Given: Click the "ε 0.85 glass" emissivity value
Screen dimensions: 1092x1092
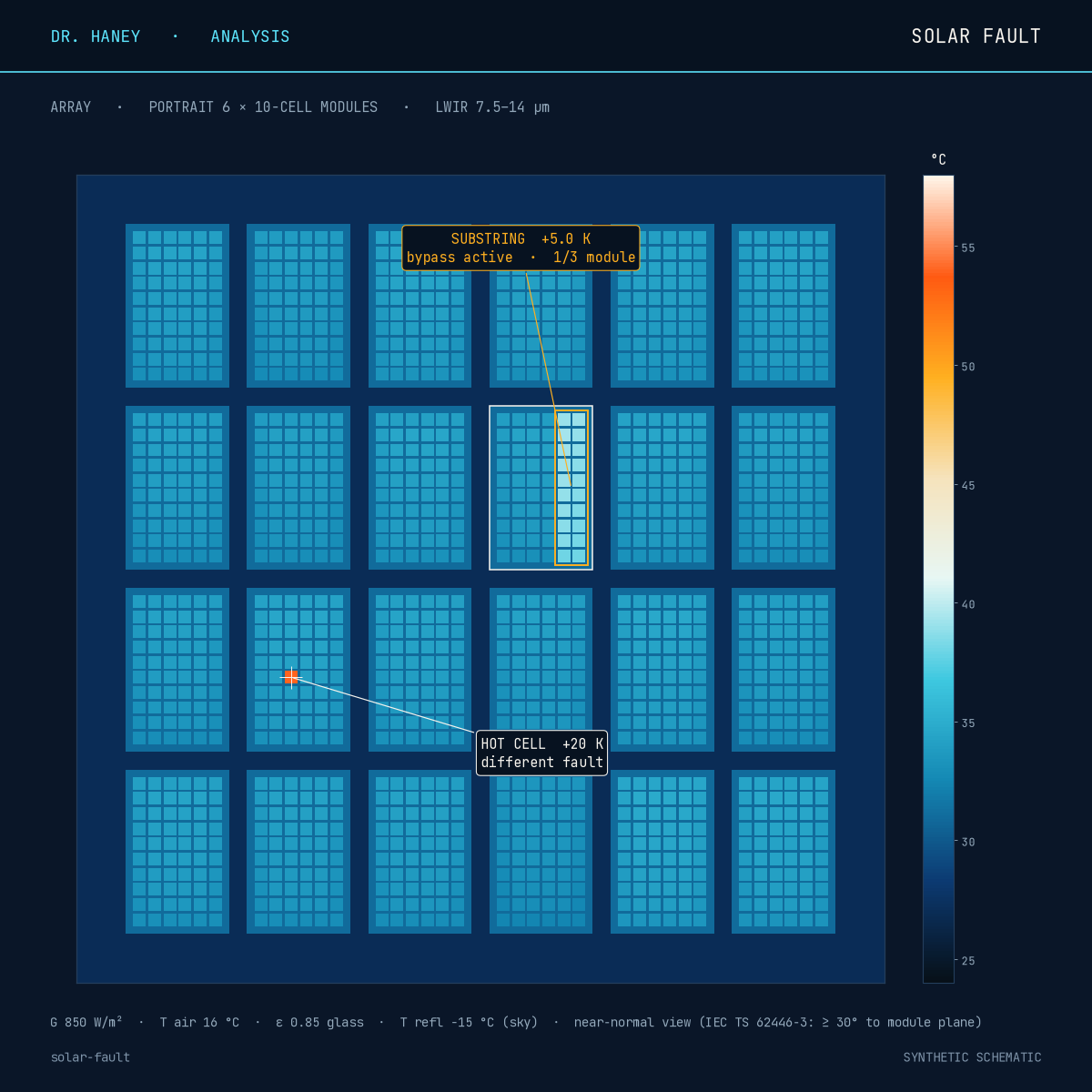Looking at the screenshot, I should pyautogui.click(x=319, y=1023).
